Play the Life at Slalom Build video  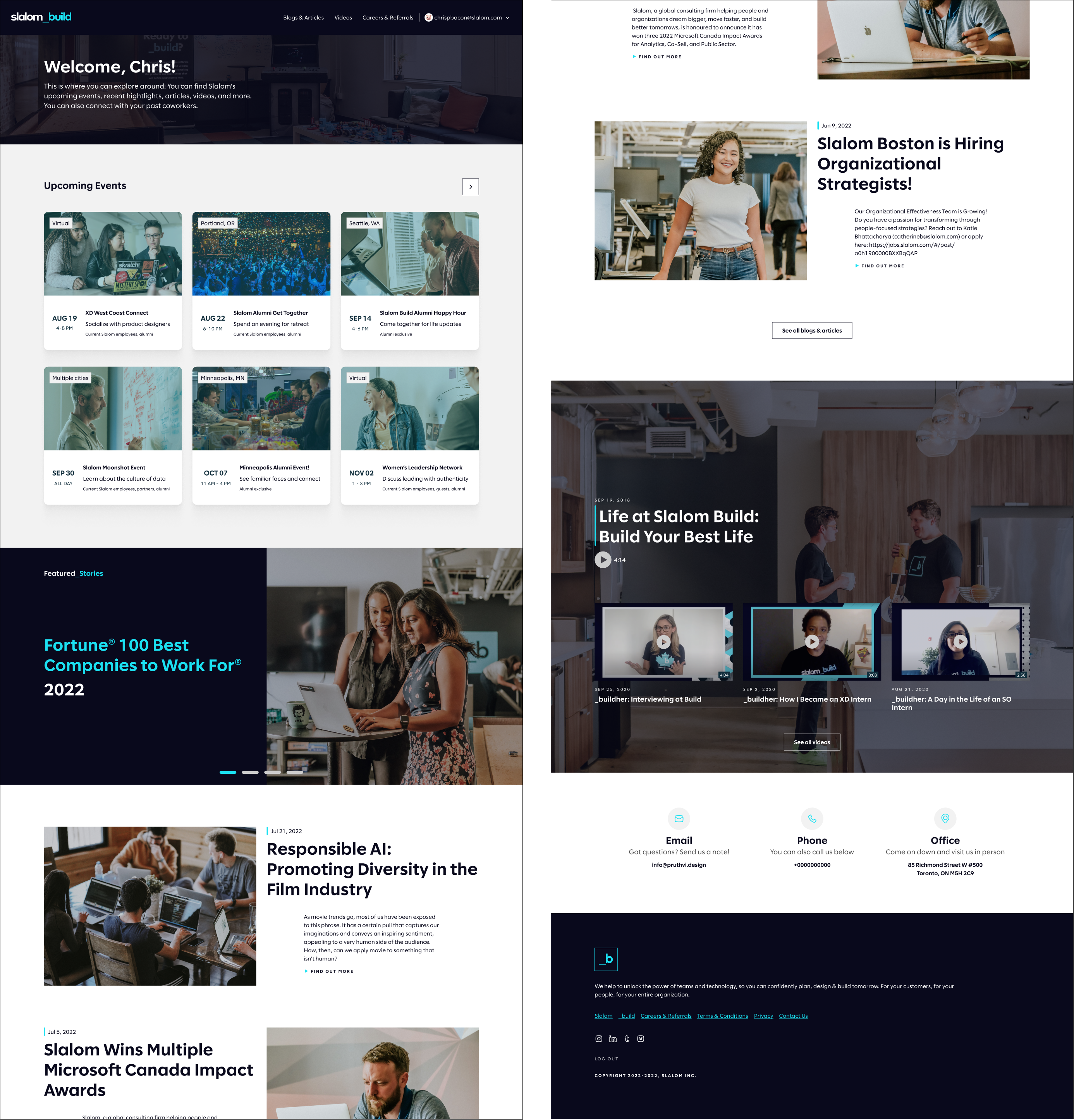603,560
